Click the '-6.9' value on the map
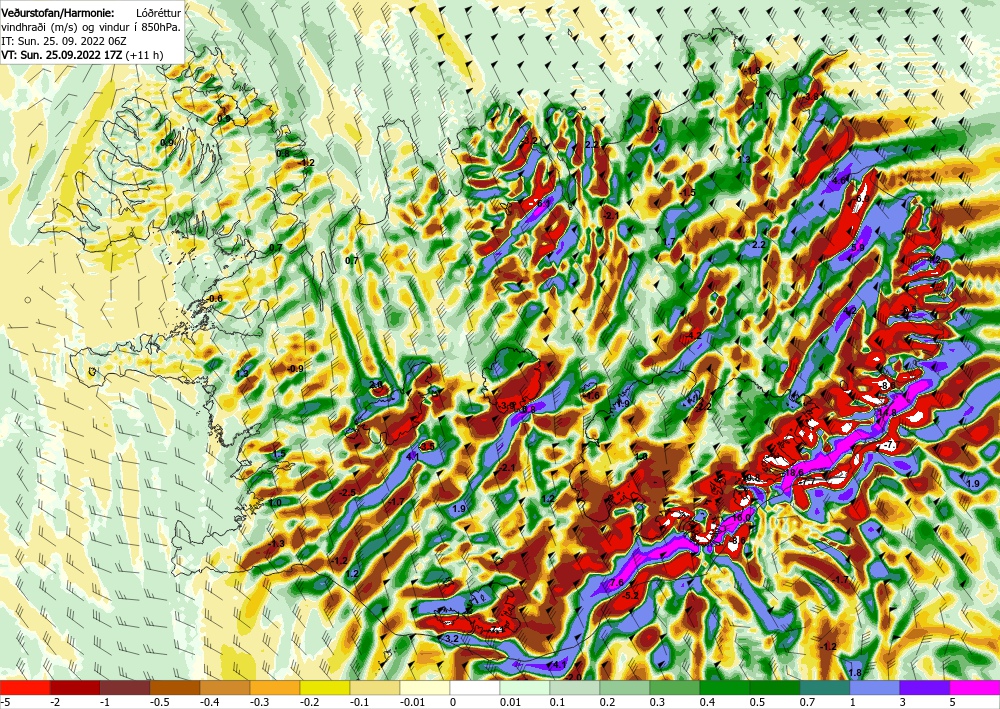Viewport: 1000px width, 709px height. (862, 199)
